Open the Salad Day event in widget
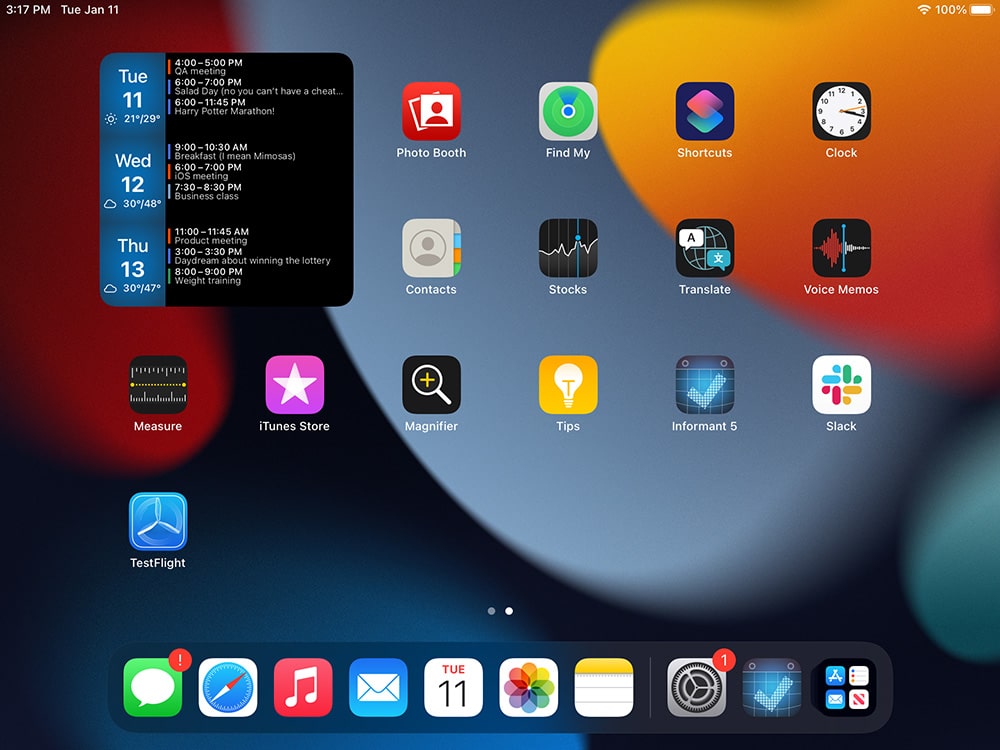 pos(260,87)
